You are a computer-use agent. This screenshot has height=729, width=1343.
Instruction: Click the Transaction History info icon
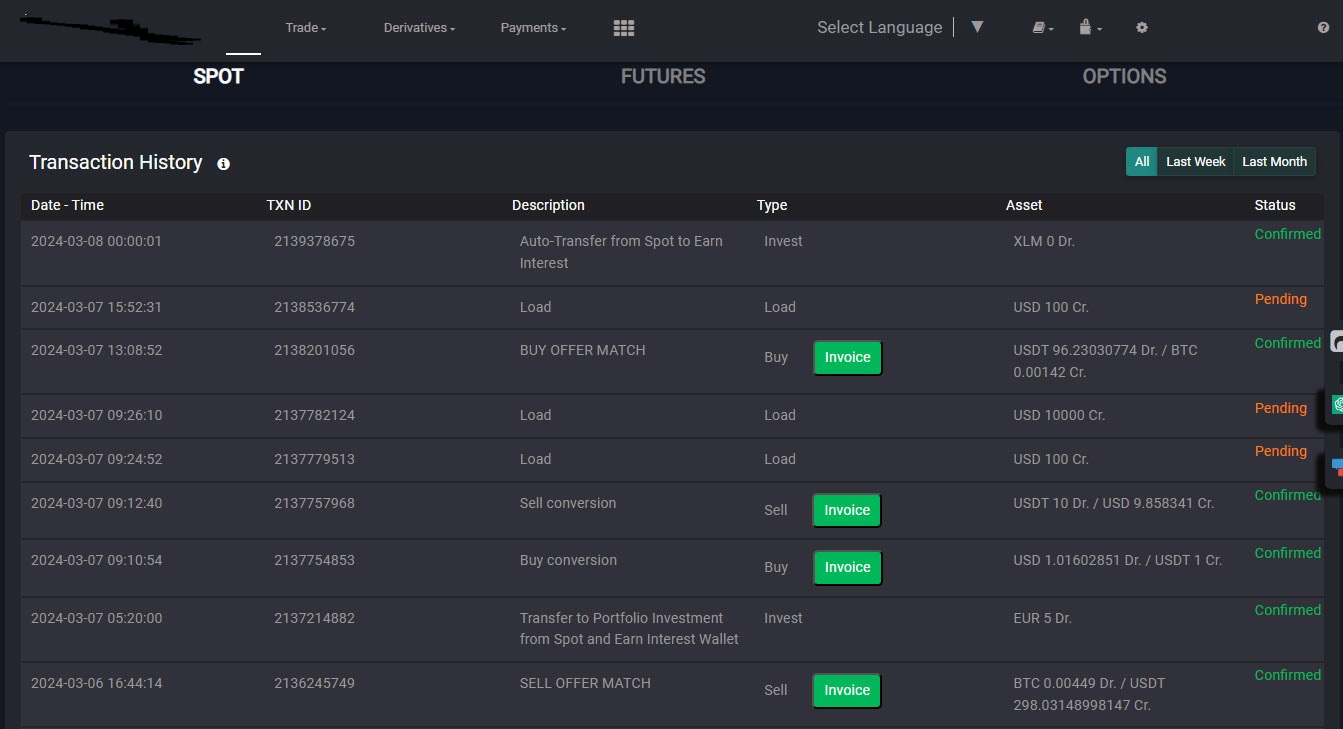[223, 164]
